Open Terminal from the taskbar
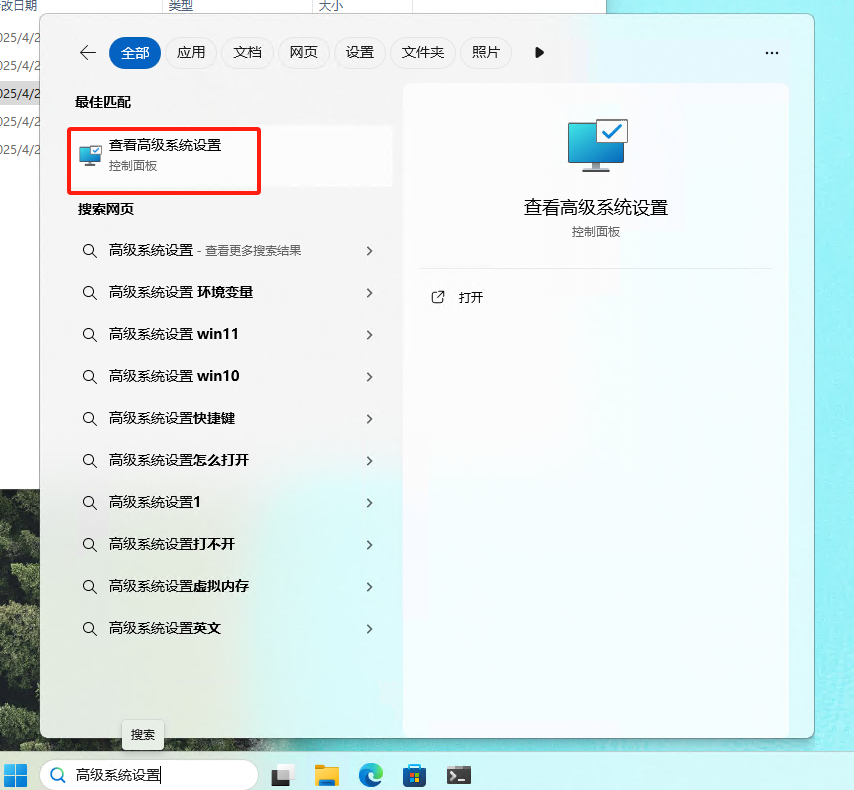This screenshot has width=854, height=790. pos(459,775)
